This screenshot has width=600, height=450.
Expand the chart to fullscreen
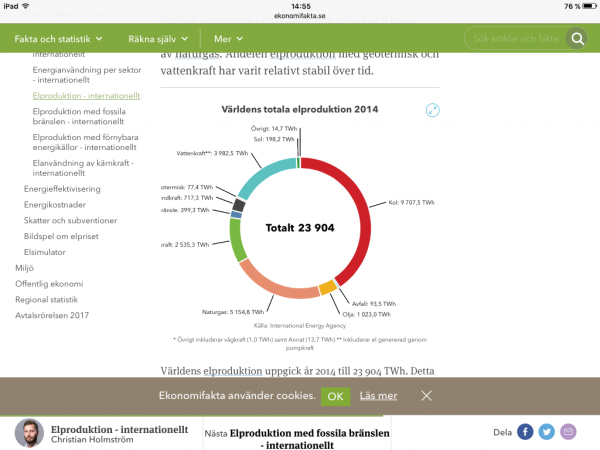[433, 110]
